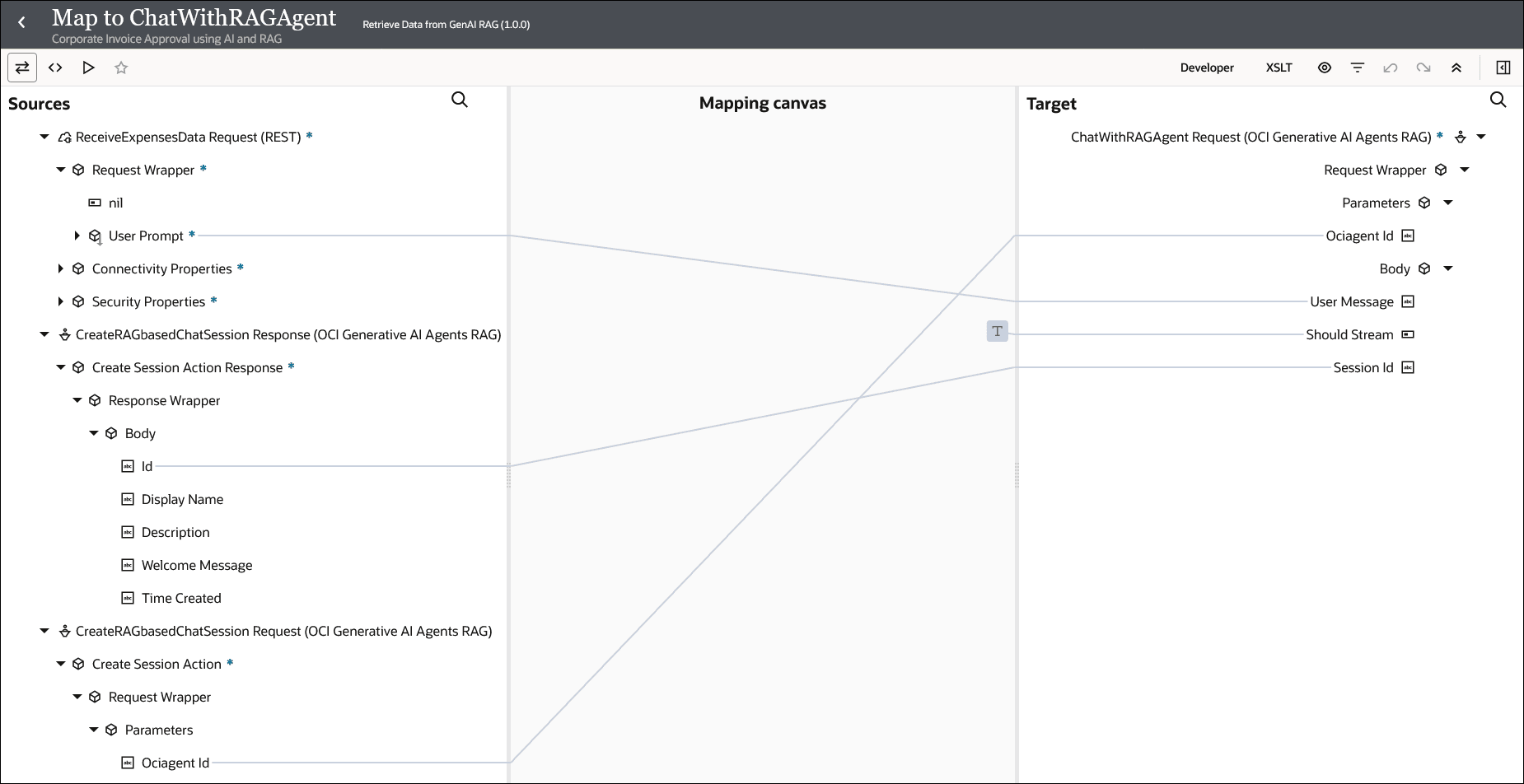
Task: Grab the right canvas splitter handle
Action: coord(1017,475)
